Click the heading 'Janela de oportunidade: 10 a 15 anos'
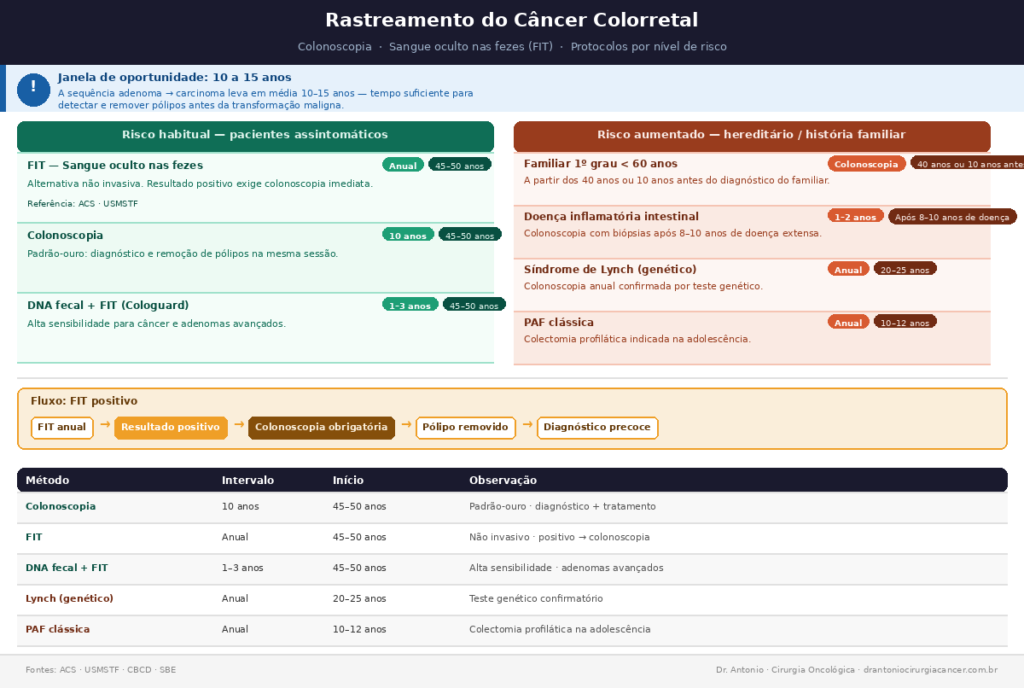 (174, 77)
